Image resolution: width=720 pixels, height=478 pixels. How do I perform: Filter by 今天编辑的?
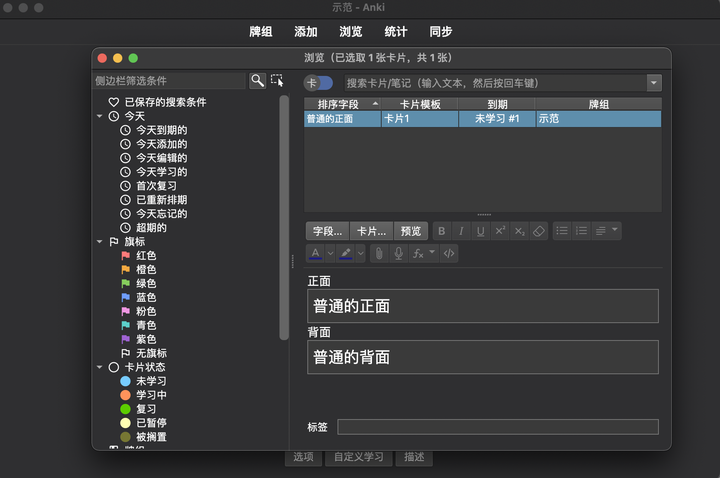tap(153, 158)
